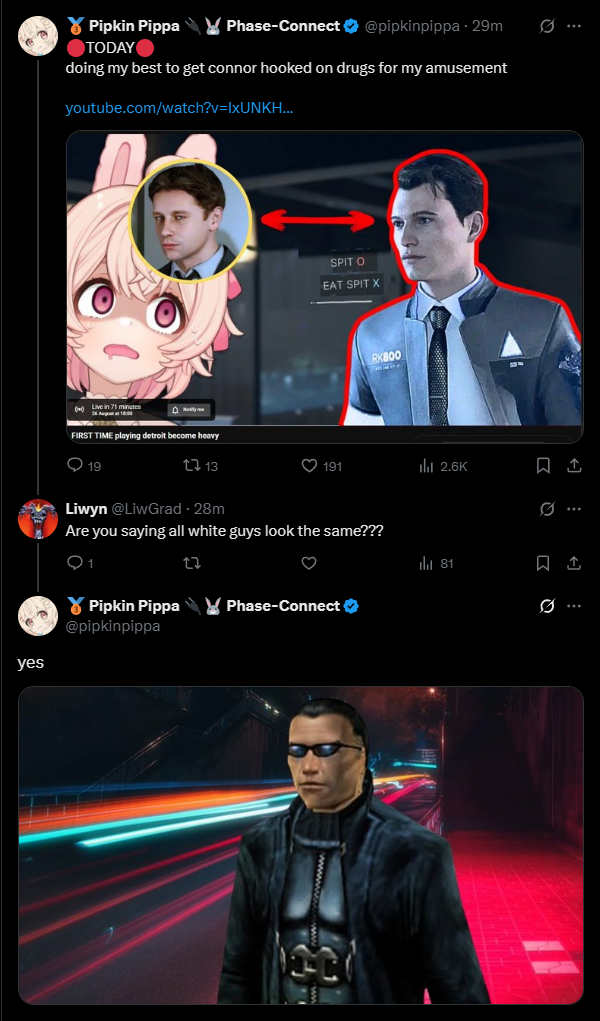Like Liwyn's reply
The image size is (600, 1021).
click(309, 563)
